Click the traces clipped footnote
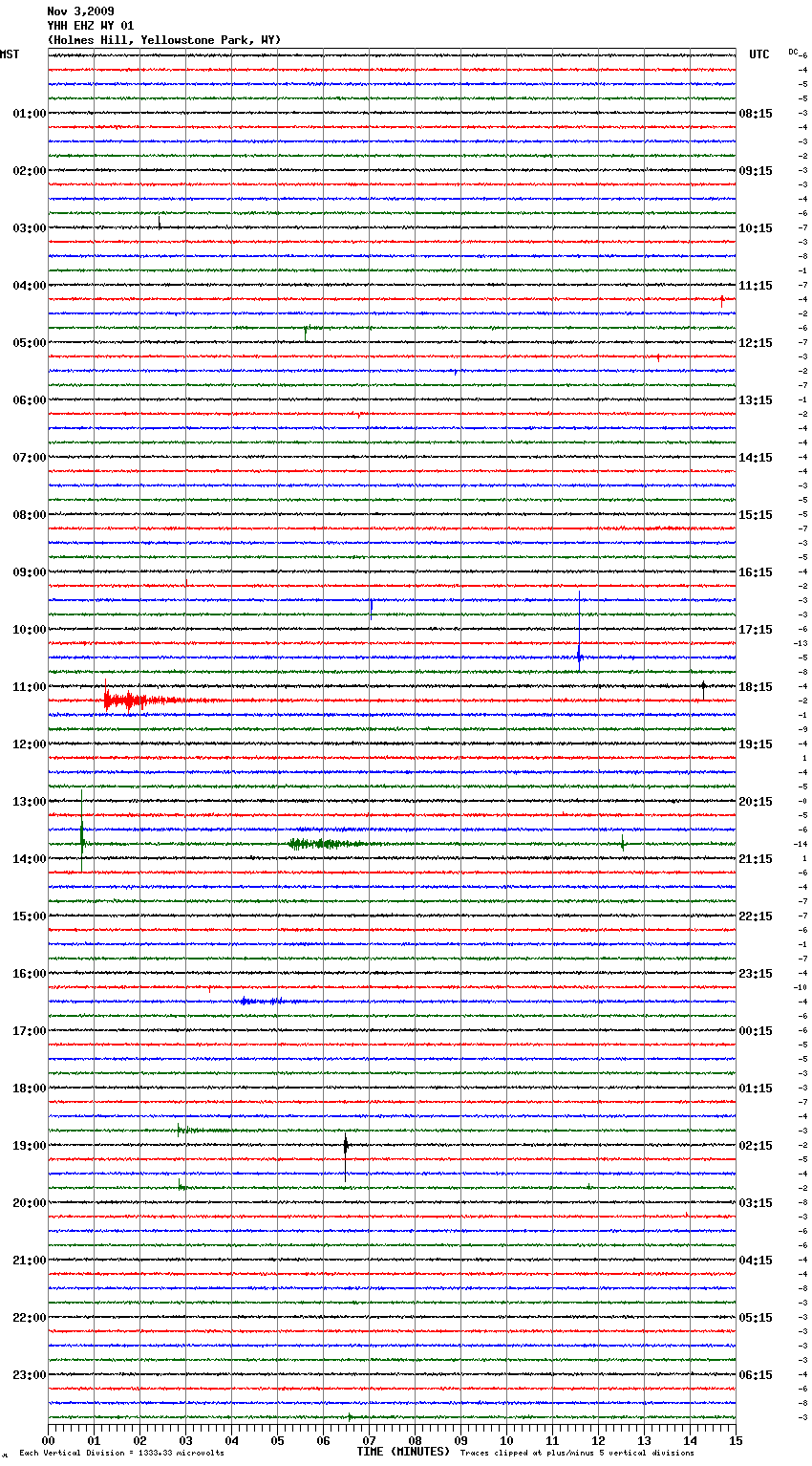 [577, 1454]
